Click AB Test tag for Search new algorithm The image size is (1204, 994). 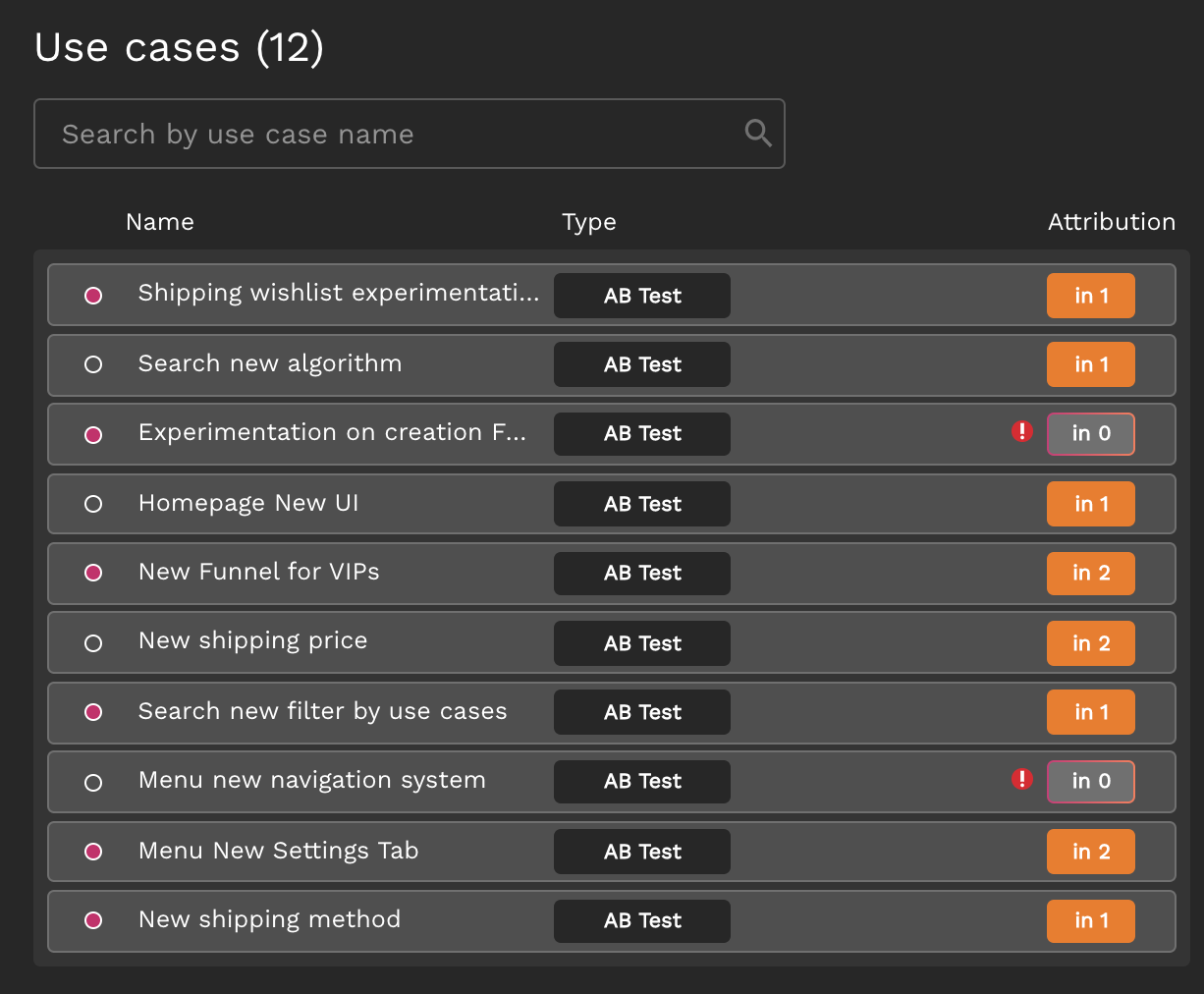[x=642, y=364]
